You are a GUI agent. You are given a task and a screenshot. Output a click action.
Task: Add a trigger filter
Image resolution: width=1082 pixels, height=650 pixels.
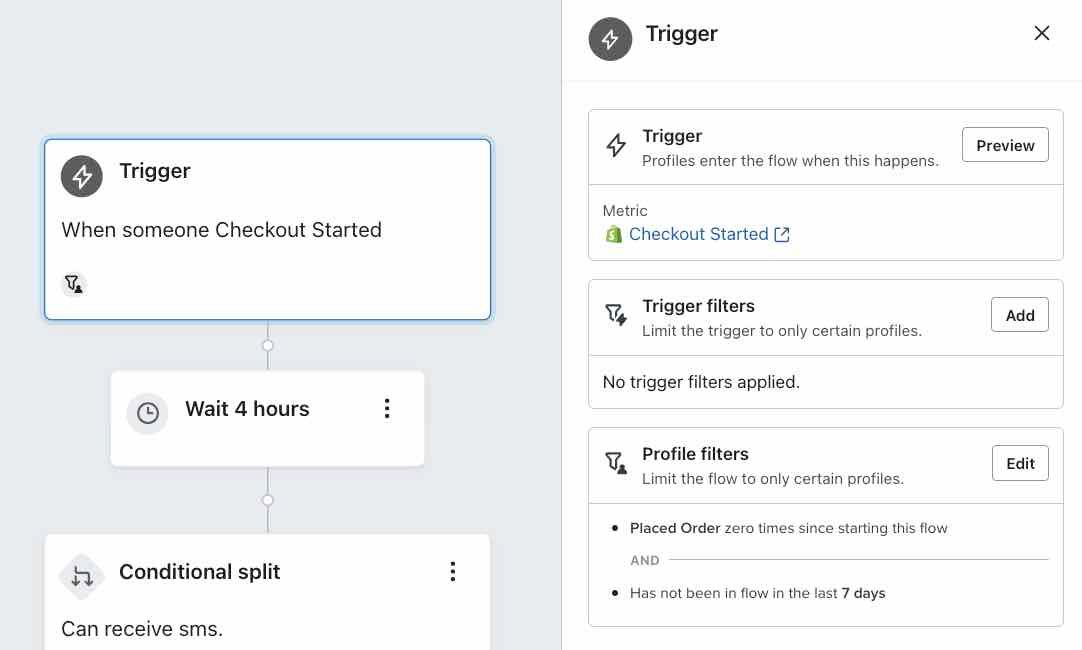[1019, 314]
